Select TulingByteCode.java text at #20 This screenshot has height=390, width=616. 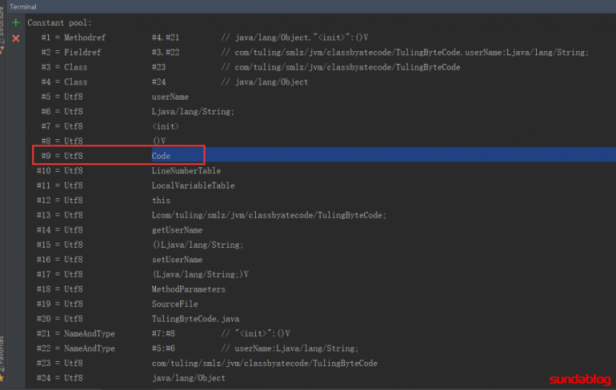point(196,319)
